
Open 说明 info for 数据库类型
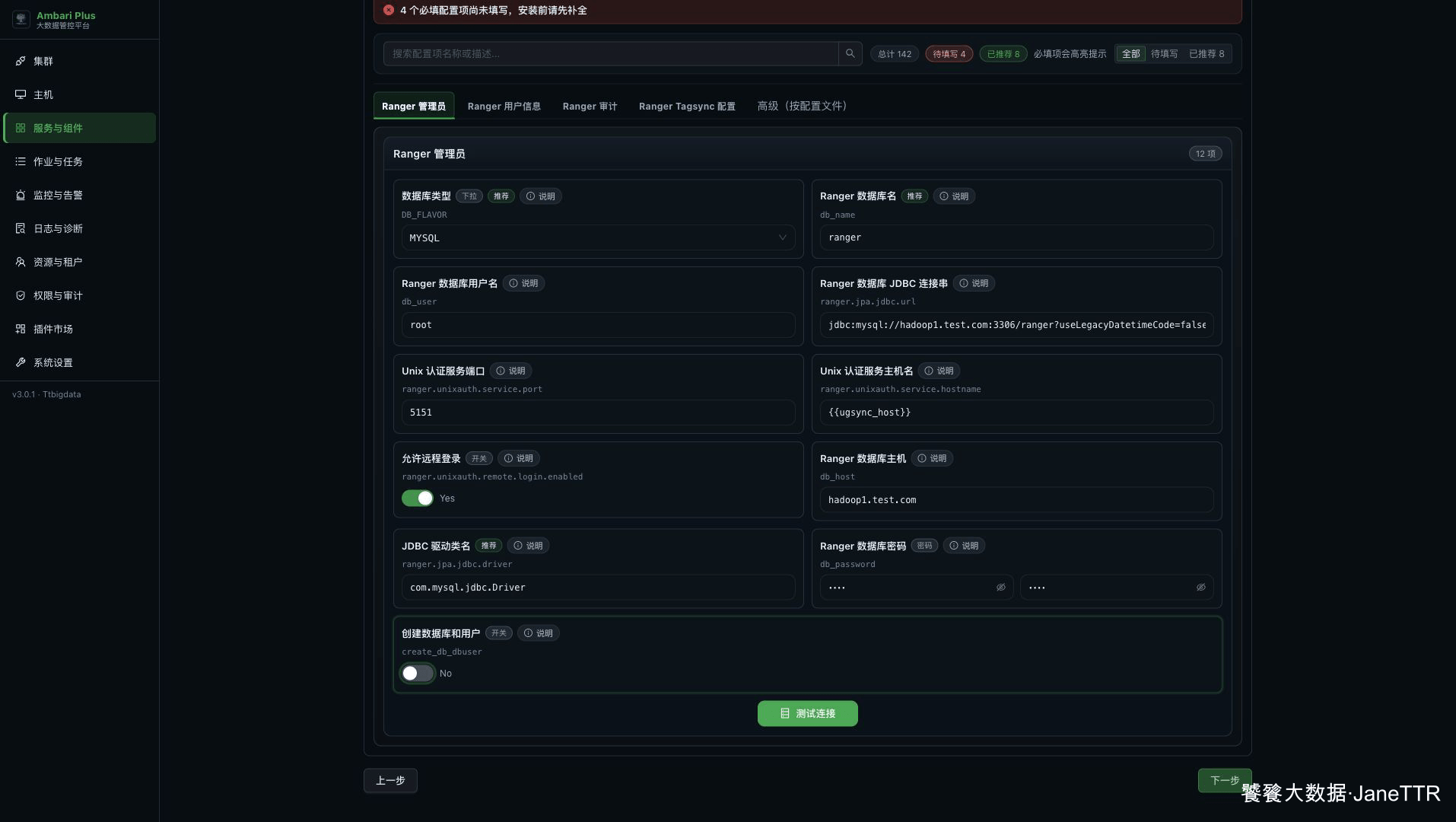click(541, 196)
